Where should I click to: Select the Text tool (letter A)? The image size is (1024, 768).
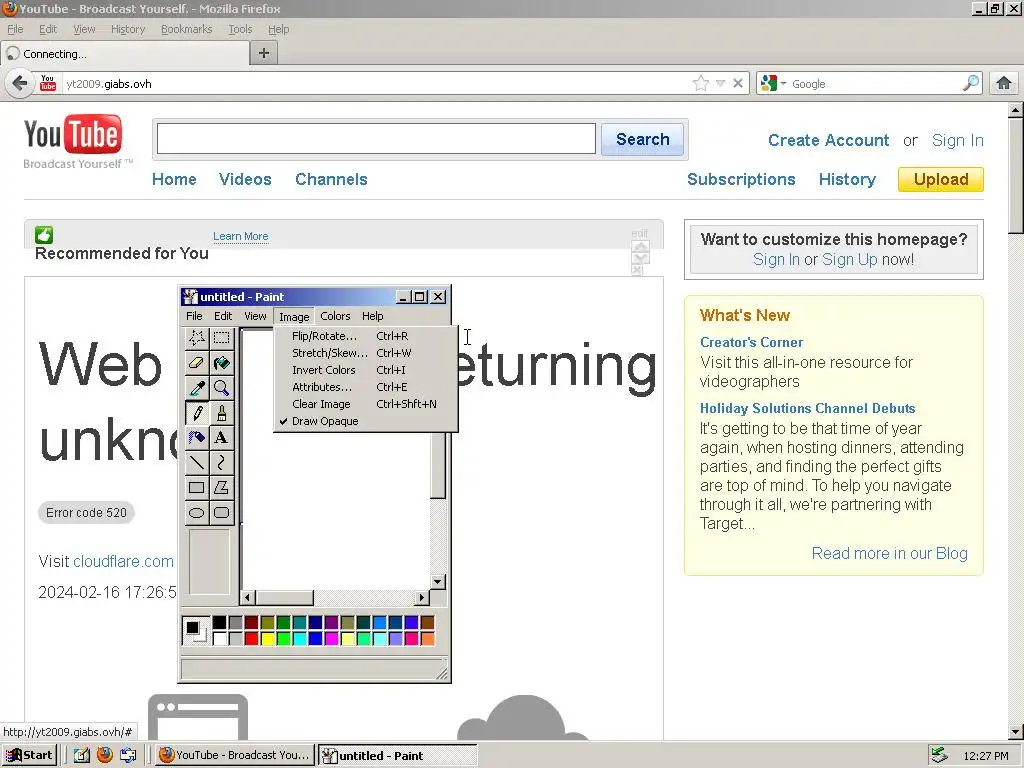221,438
